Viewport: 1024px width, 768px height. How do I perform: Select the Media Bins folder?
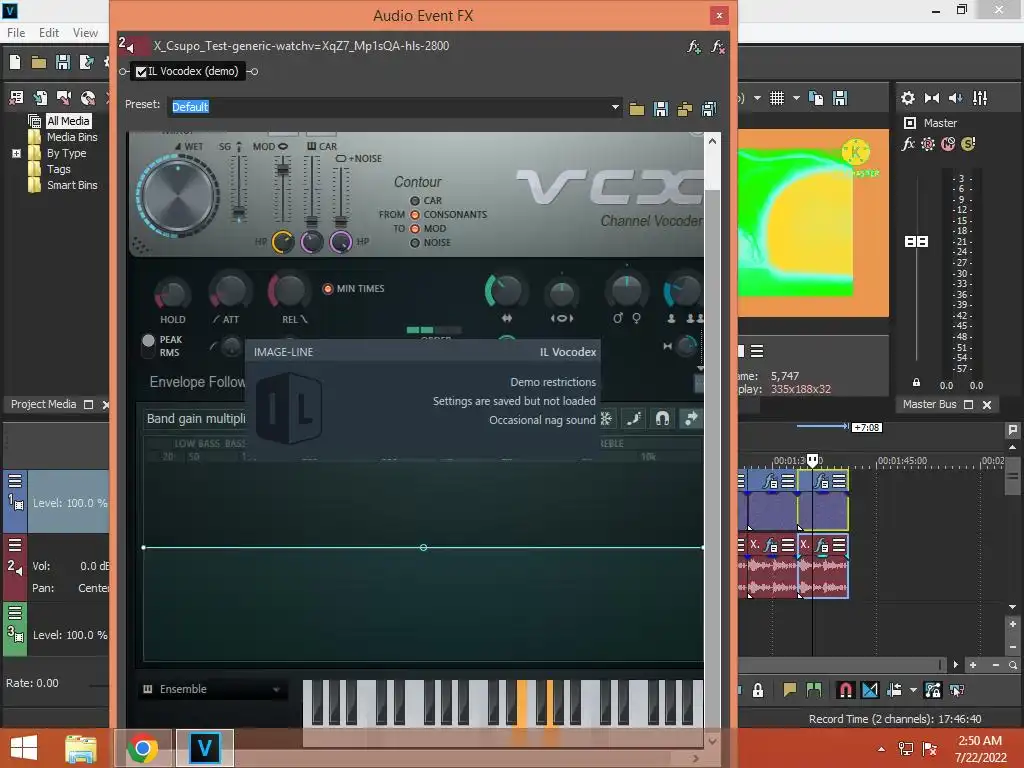pyautogui.click(x=72, y=137)
